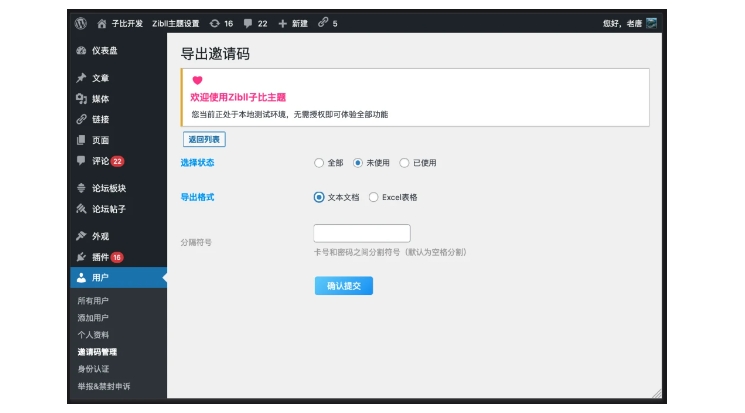Click the brush icon for 外观
This screenshot has width=745, height=413.
pyautogui.click(x=81, y=236)
